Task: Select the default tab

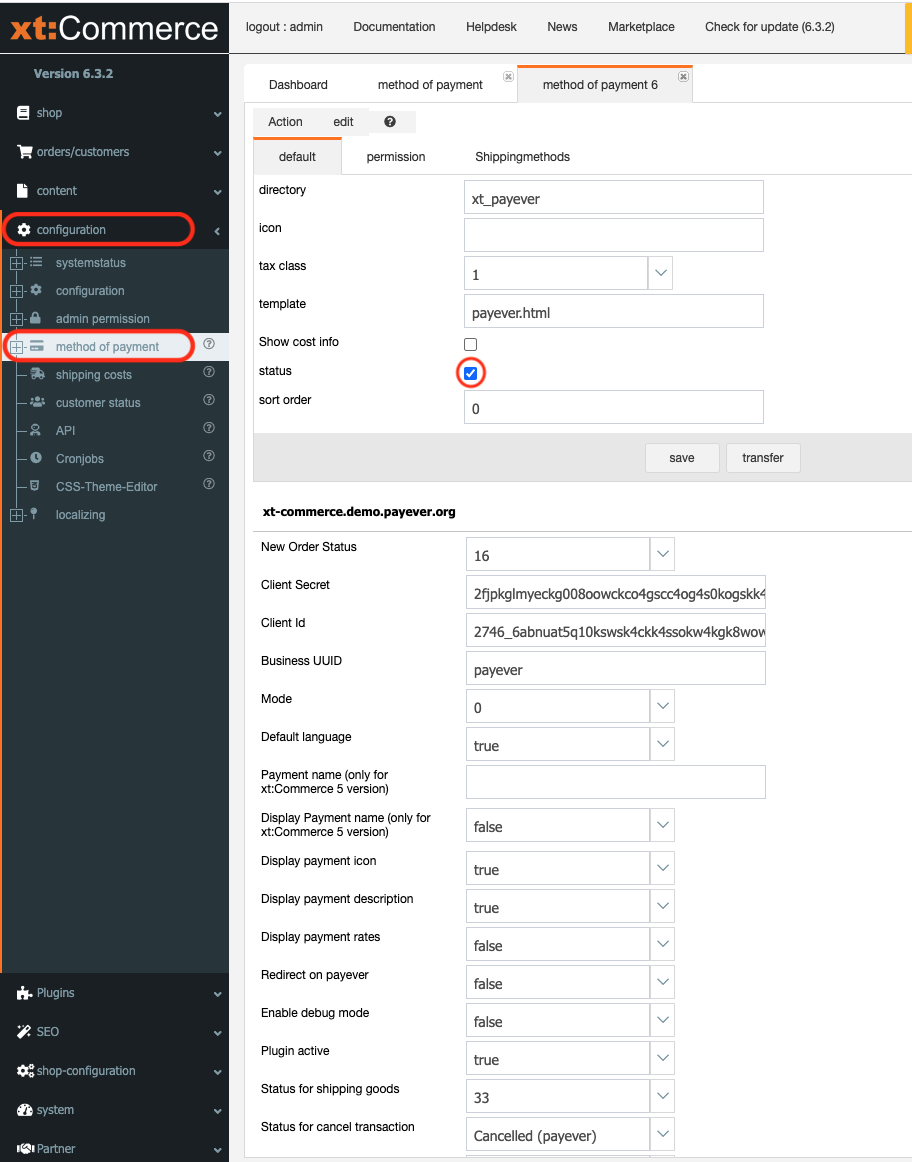Action: tap(297, 156)
